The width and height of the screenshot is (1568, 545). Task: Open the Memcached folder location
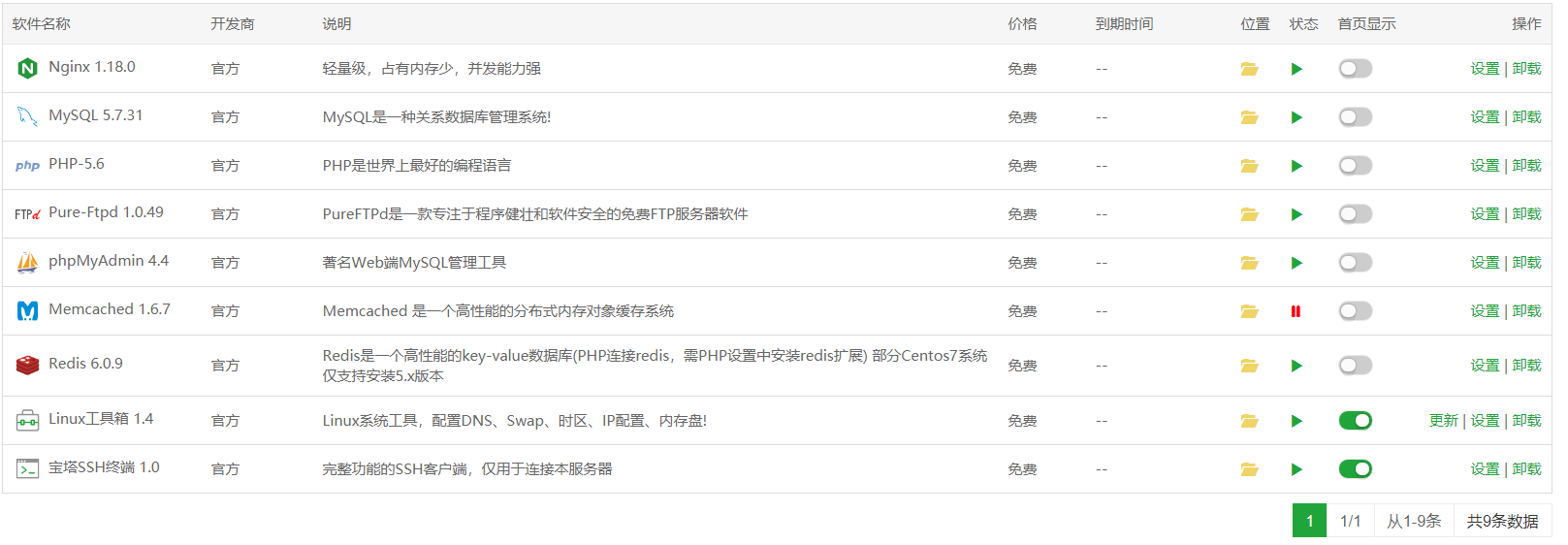click(1249, 311)
